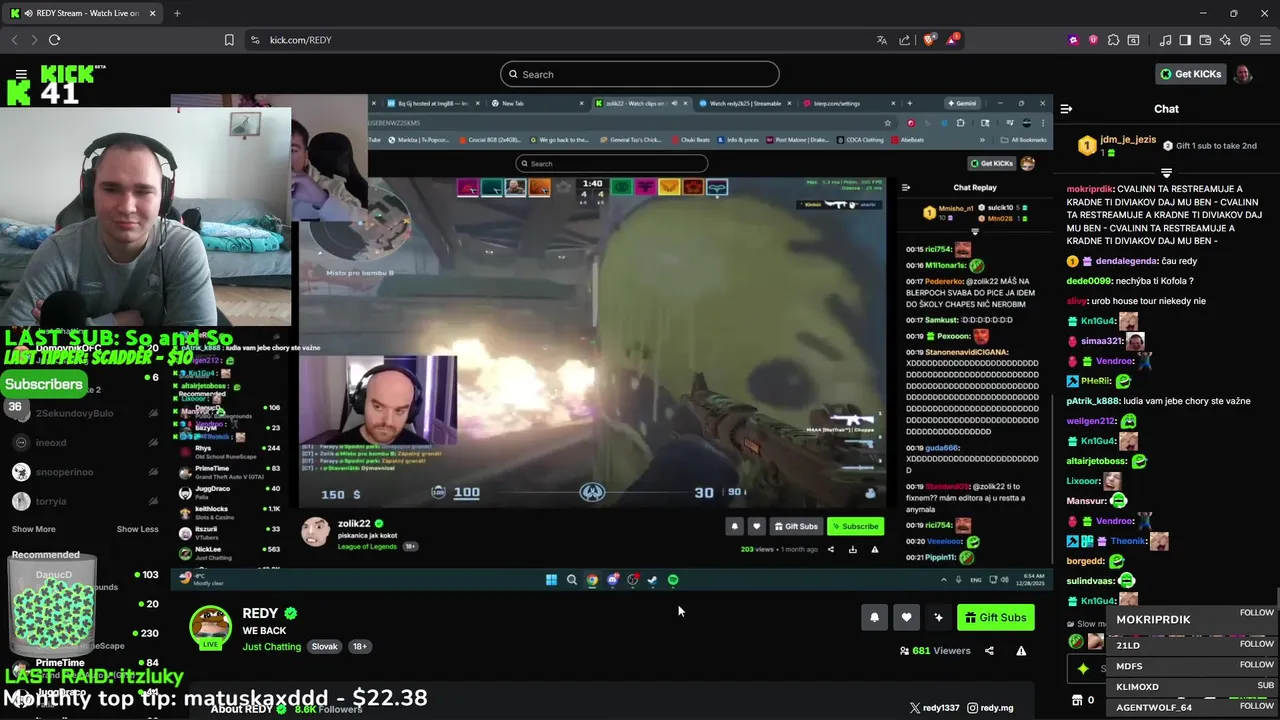Click Steam icon in streamed taskbar

click(652, 580)
